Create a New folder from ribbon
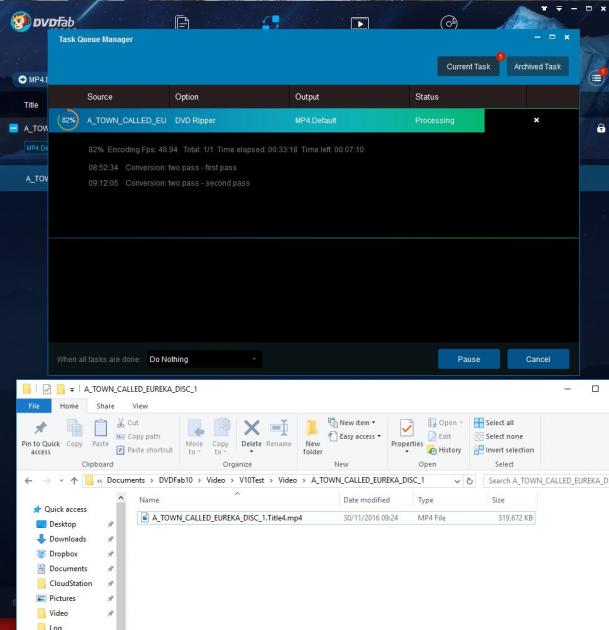Screen dimensions: 609x630 point(313,433)
